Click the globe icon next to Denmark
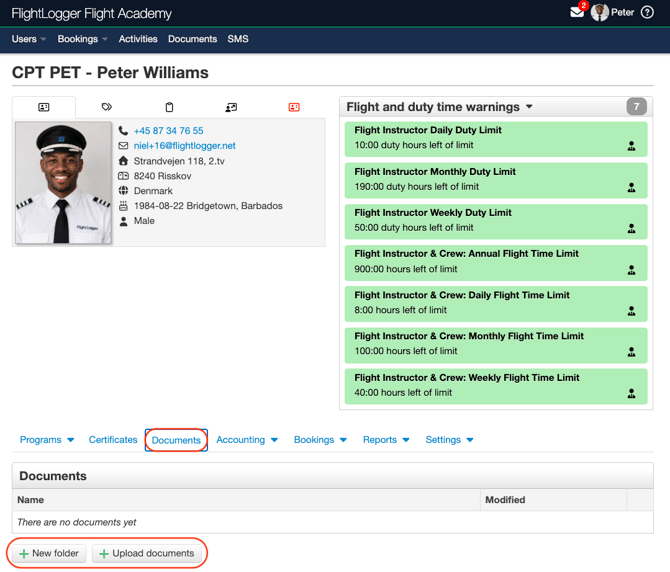 (123, 191)
